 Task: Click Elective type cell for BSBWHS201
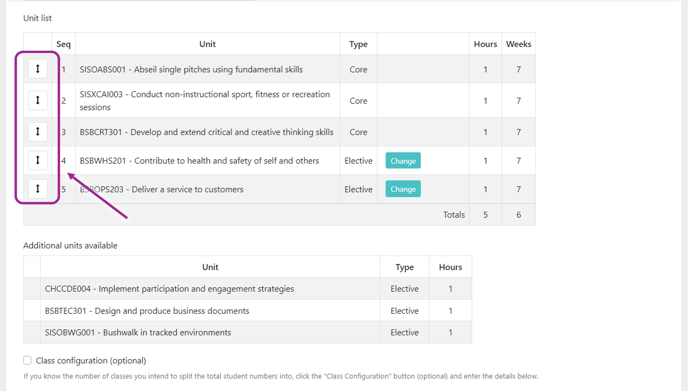click(358, 161)
